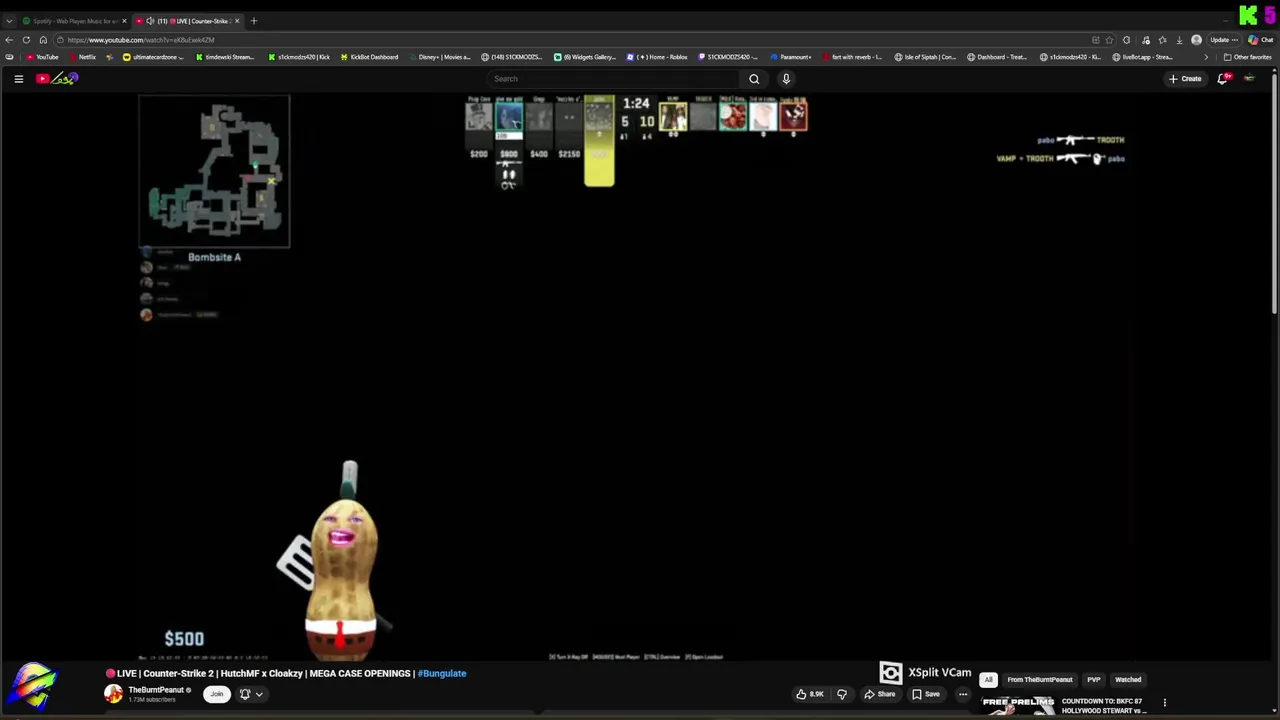Image resolution: width=1280 pixels, height=720 pixels.
Task: Go back with browser back arrow
Action: pos(9,40)
